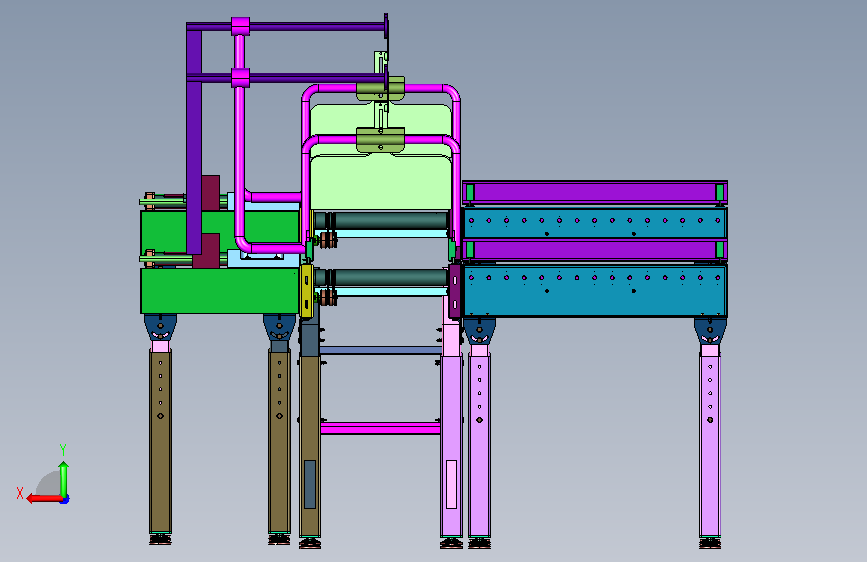Select the lower teal side frame with holes
Image resolution: width=867 pixels, height=562 pixels.
click(595, 290)
